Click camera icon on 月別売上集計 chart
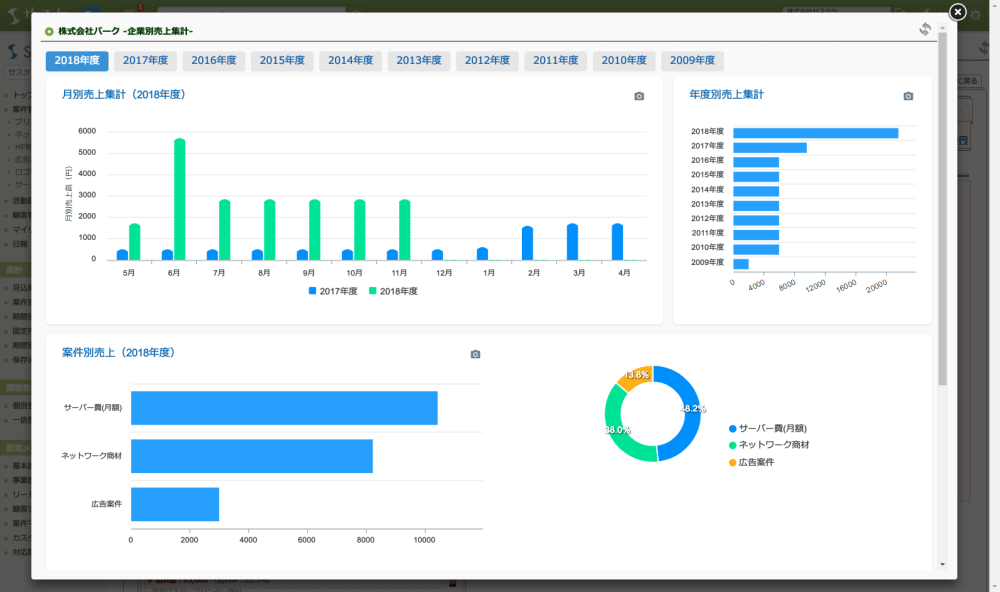Image resolution: width=1000 pixels, height=592 pixels. click(639, 96)
